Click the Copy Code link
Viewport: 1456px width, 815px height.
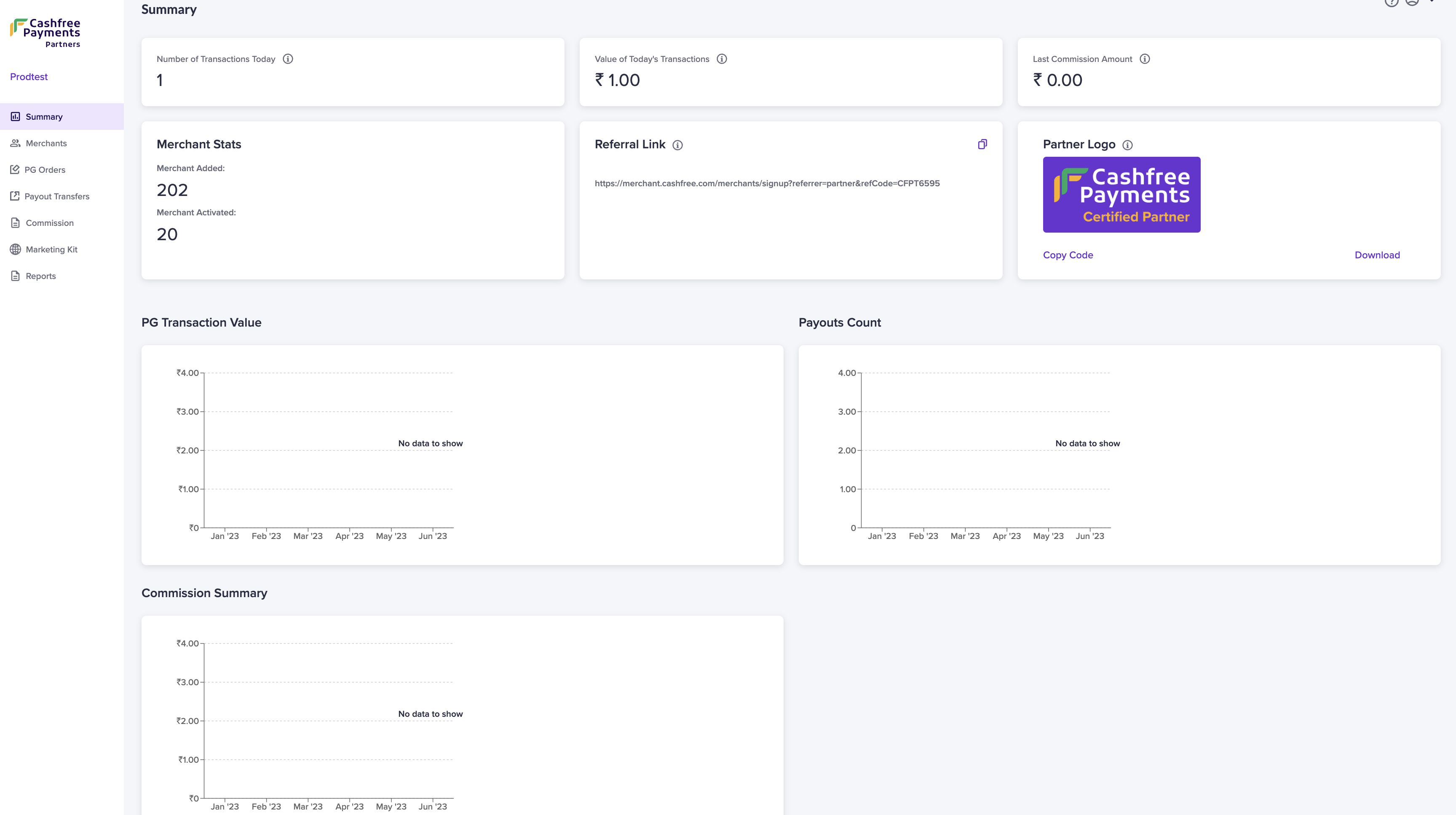tap(1068, 255)
